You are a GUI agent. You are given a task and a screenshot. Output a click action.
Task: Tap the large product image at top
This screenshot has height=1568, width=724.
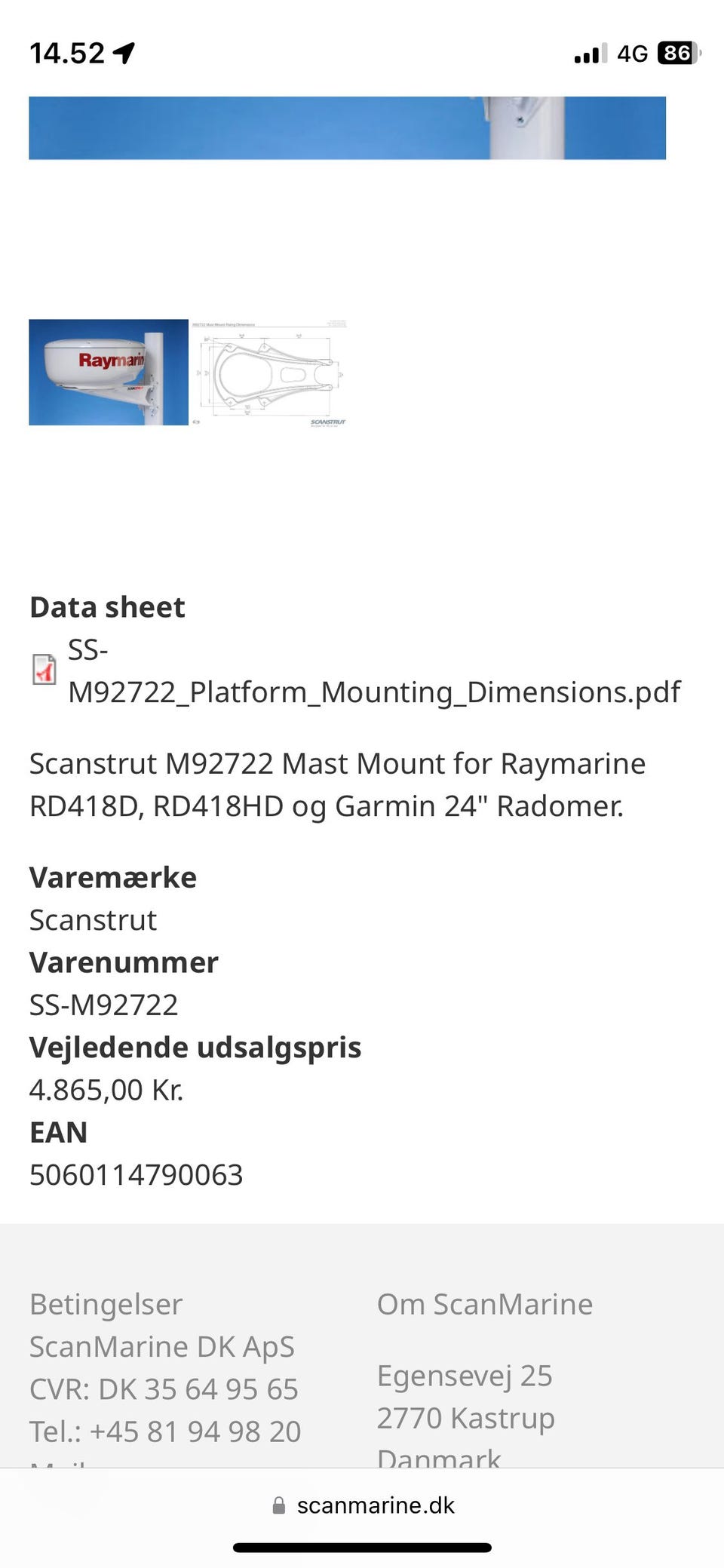347,127
